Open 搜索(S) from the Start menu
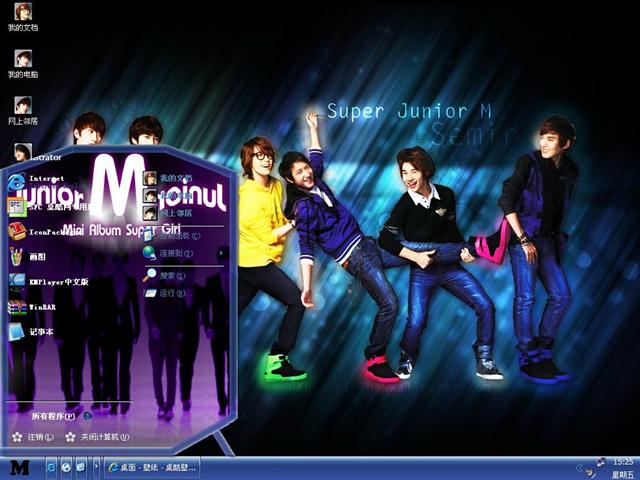The width and height of the screenshot is (640, 480). (x=164, y=276)
